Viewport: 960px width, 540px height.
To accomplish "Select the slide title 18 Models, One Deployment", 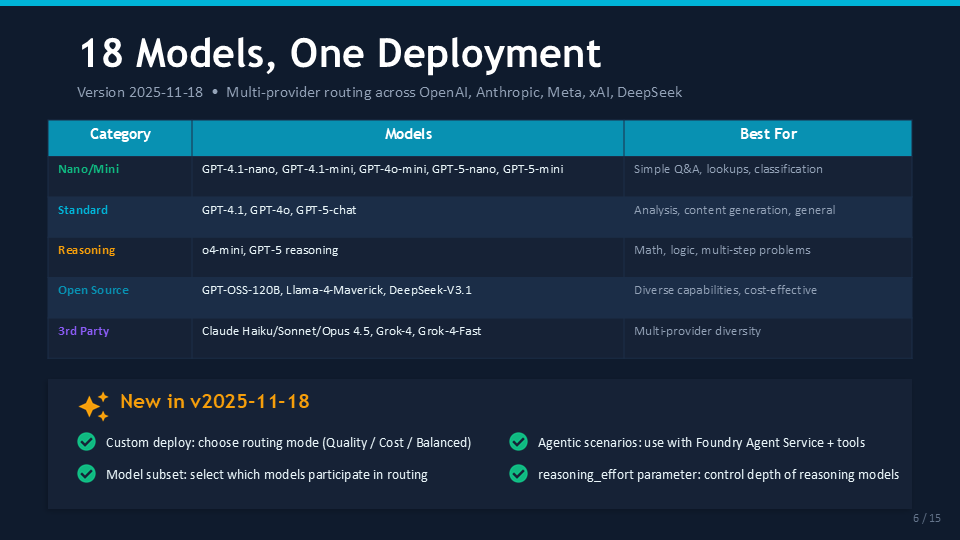I will coord(340,53).
